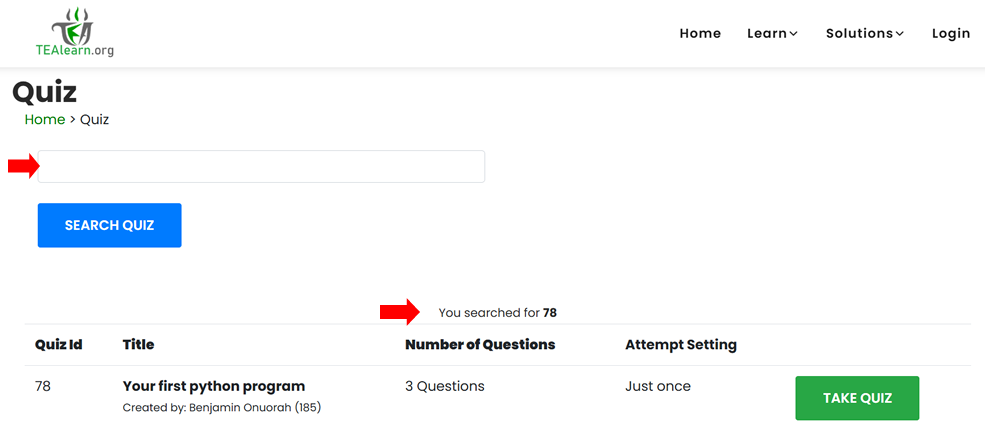The width and height of the screenshot is (985, 428).
Task: Open the Login page from the navbar
Action: point(950,33)
